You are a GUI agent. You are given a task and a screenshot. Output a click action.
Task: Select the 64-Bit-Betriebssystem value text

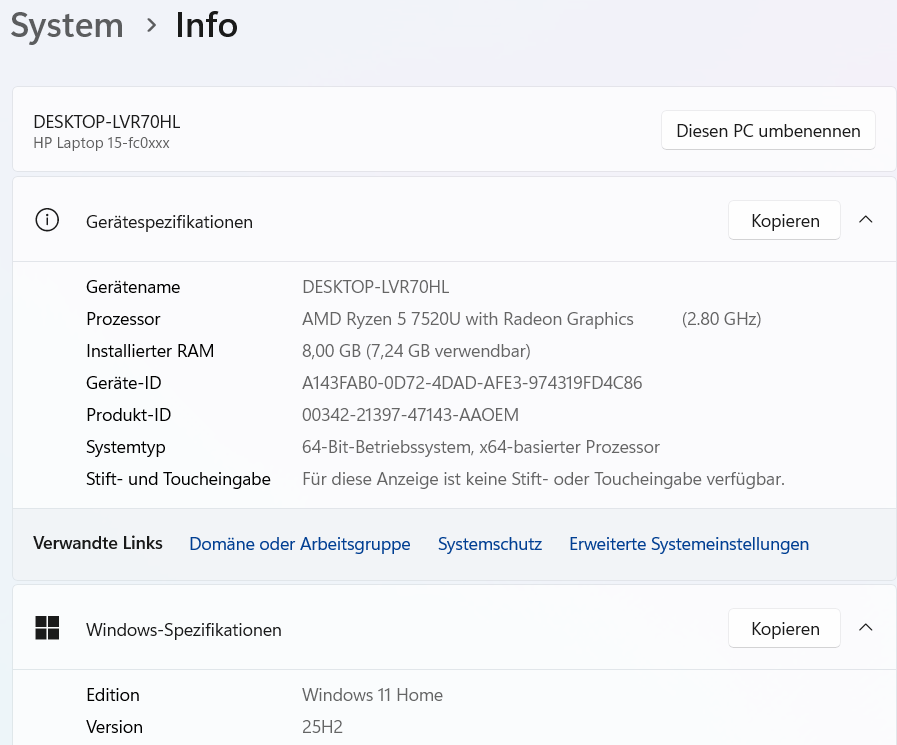click(x=481, y=447)
